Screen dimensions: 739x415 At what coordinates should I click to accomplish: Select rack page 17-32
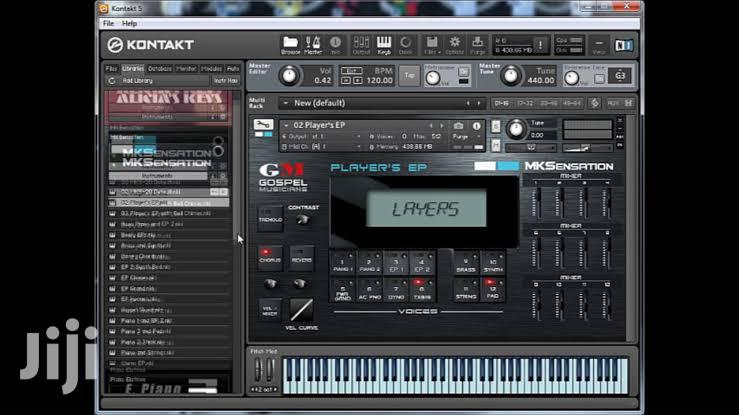pyautogui.click(x=525, y=103)
